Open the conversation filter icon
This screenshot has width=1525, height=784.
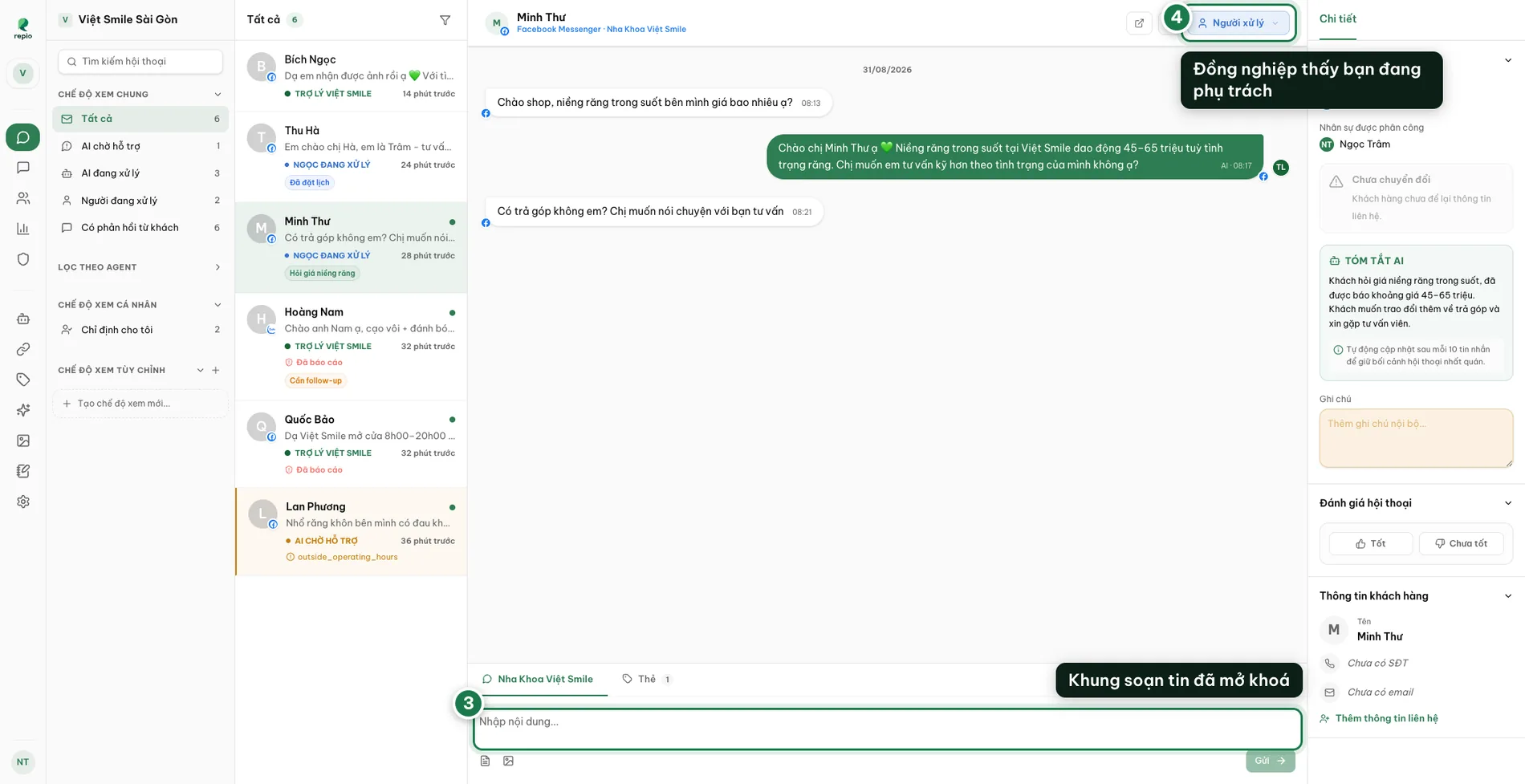445,20
